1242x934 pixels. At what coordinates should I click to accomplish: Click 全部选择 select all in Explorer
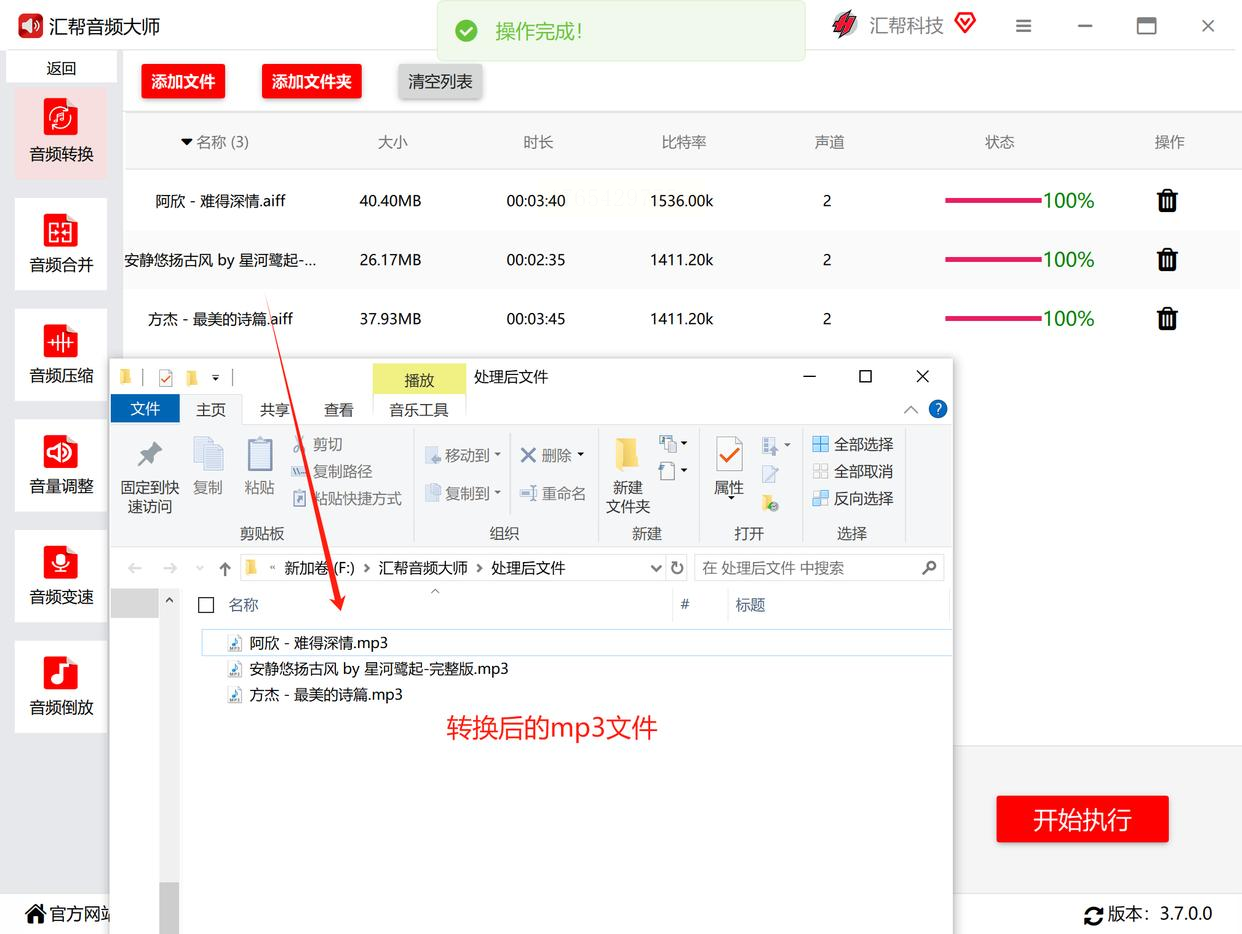pos(853,444)
